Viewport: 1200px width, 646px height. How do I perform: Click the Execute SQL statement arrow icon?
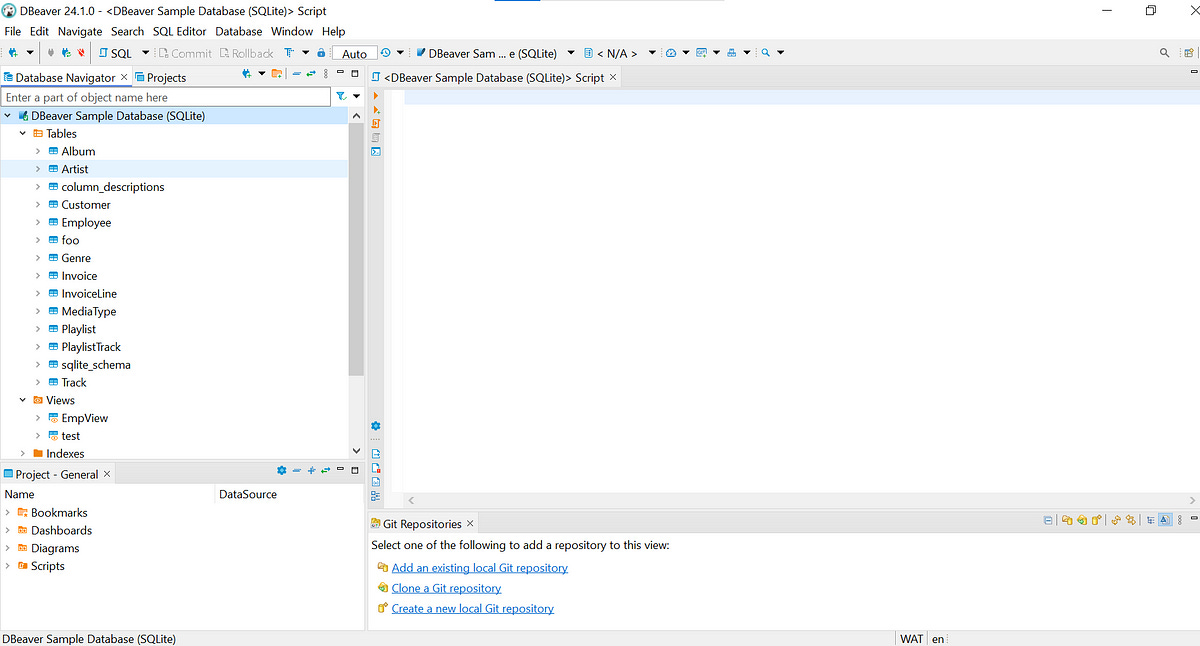[x=376, y=96]
